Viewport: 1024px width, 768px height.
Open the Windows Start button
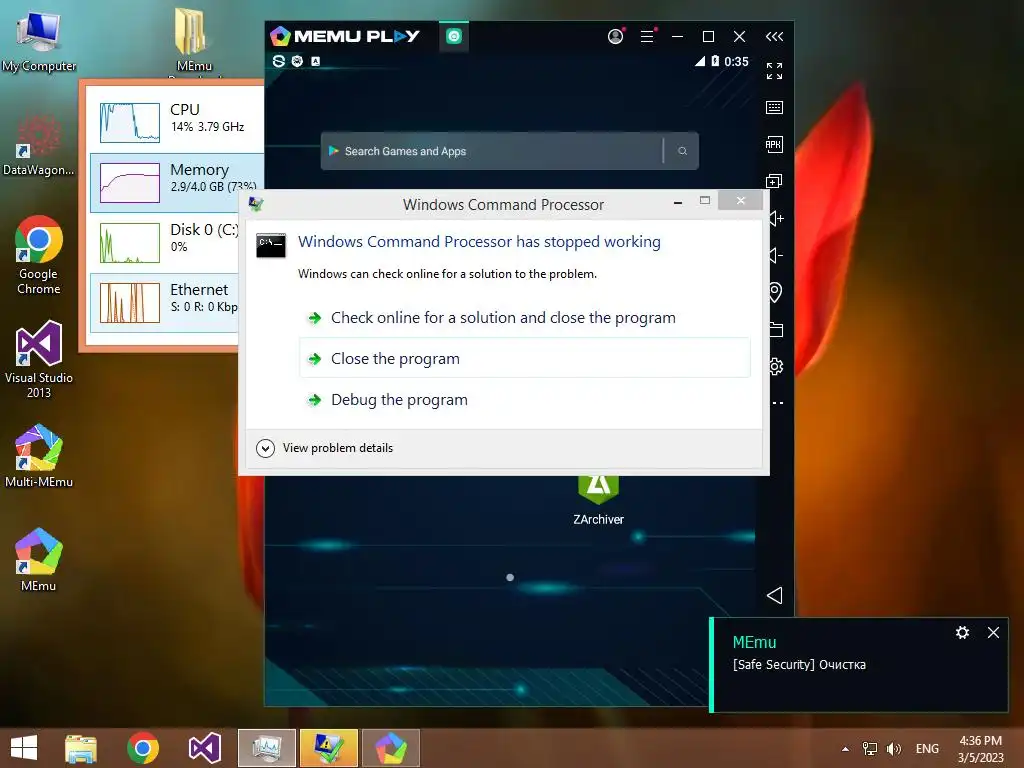(x=24, y=748)
